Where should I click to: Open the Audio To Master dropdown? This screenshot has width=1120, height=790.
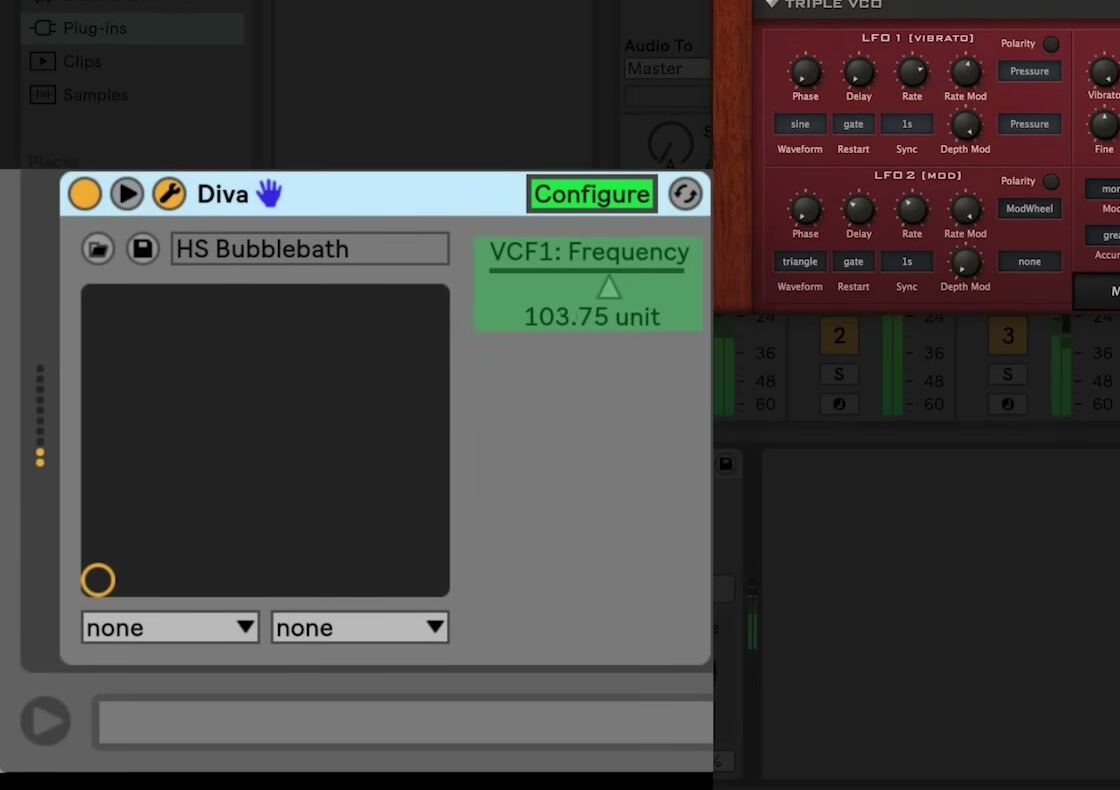click(x=668, y=69)
